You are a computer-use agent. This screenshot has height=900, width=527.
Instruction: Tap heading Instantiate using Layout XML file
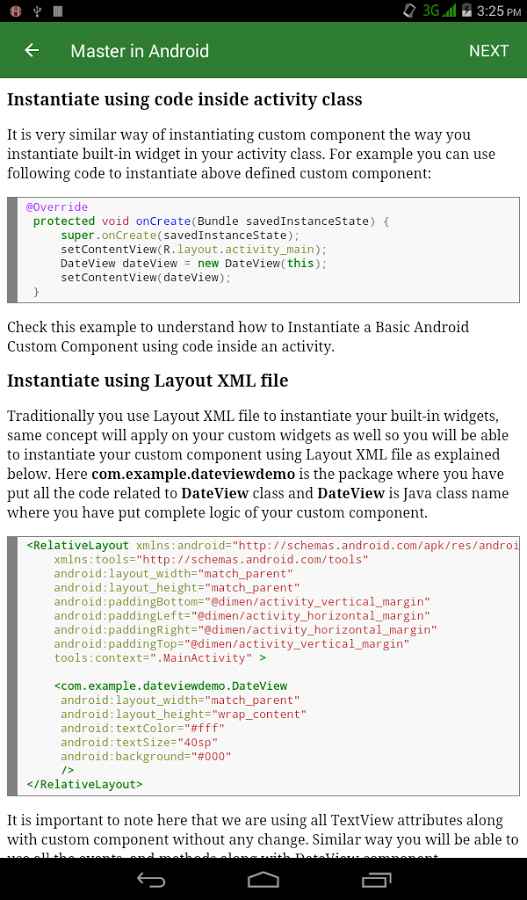148,381
